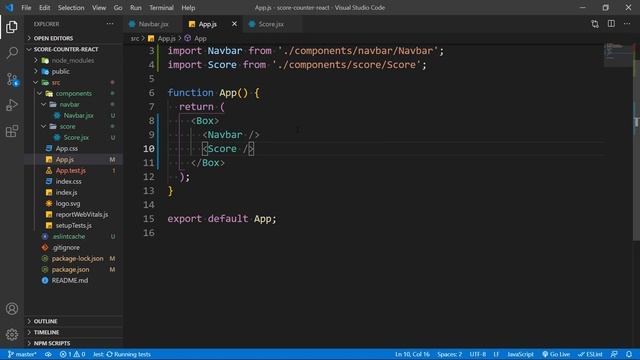
Task: Open the Edit menu
Action: 44,8
